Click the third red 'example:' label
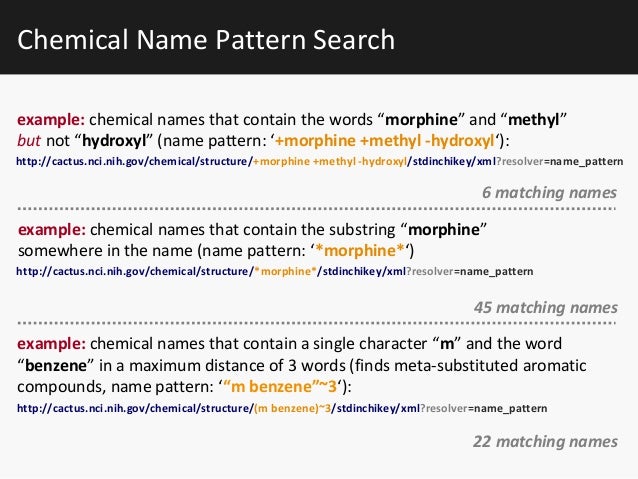Screen dimensions: 638x479 (x=51, y=344)
